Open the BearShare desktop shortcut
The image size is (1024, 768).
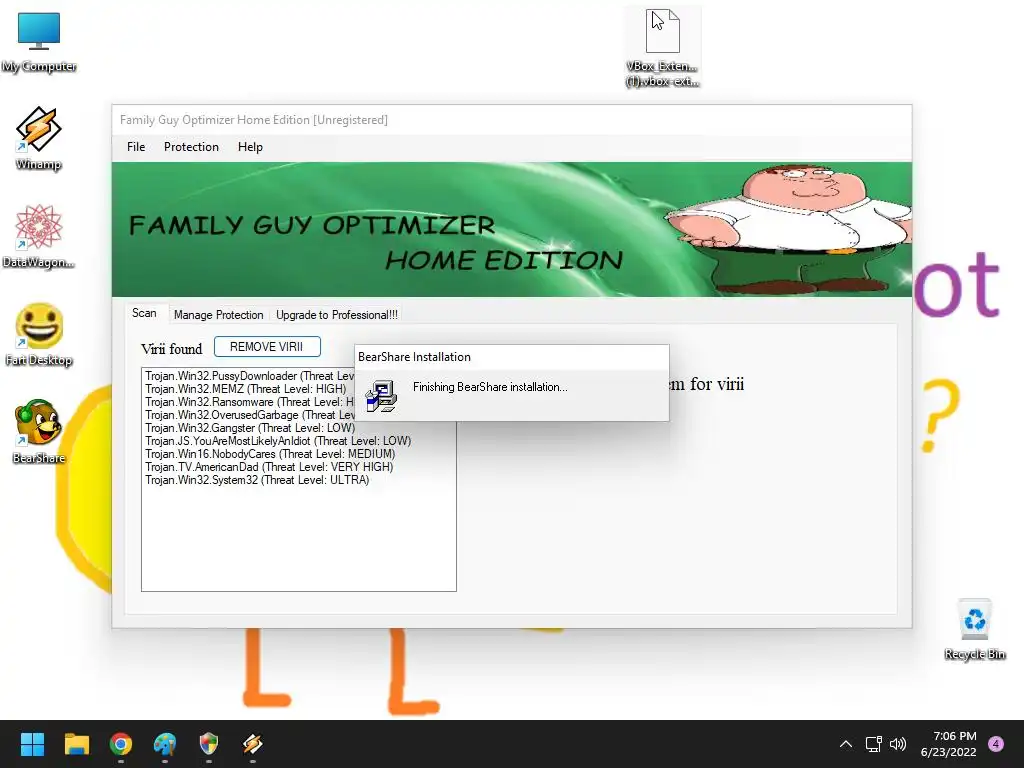click(39, 432)
